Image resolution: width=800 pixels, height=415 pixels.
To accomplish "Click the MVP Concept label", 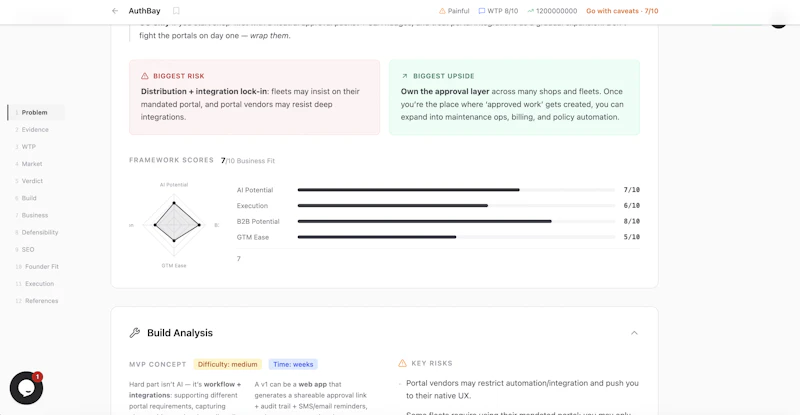I will pyautogui.click(x=158, y=364).
